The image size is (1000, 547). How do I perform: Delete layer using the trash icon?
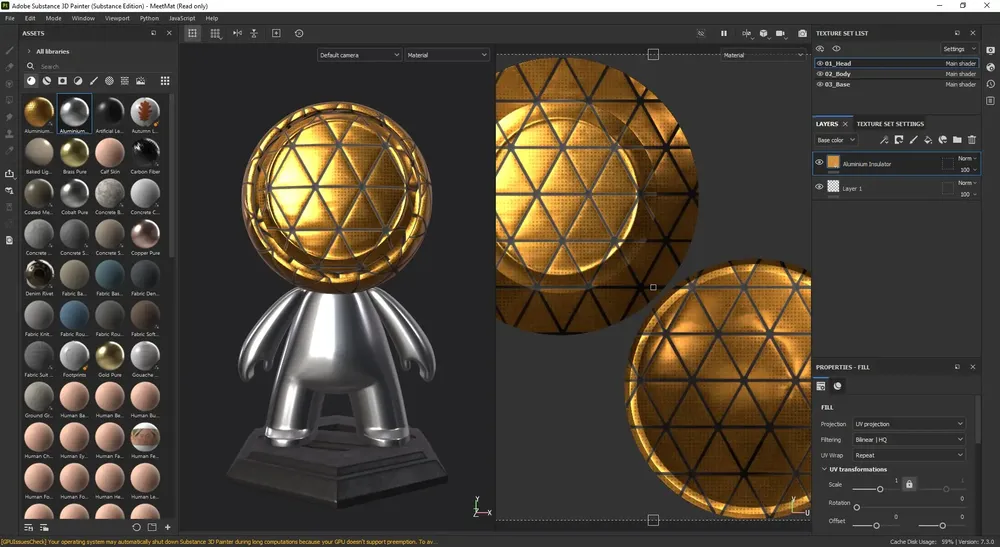pos(972,140)
